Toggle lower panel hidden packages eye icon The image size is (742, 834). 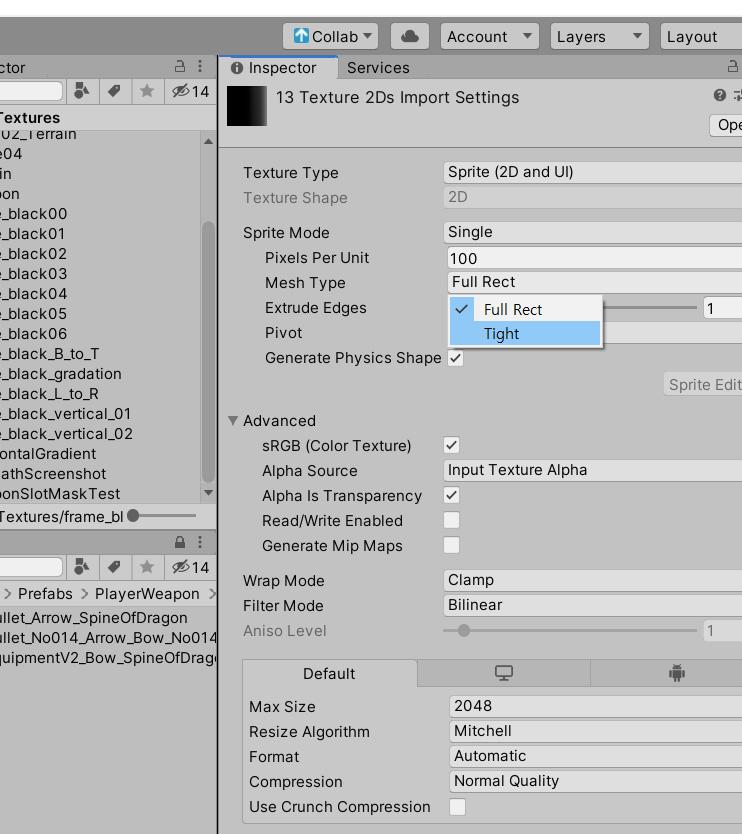point(190,567)
